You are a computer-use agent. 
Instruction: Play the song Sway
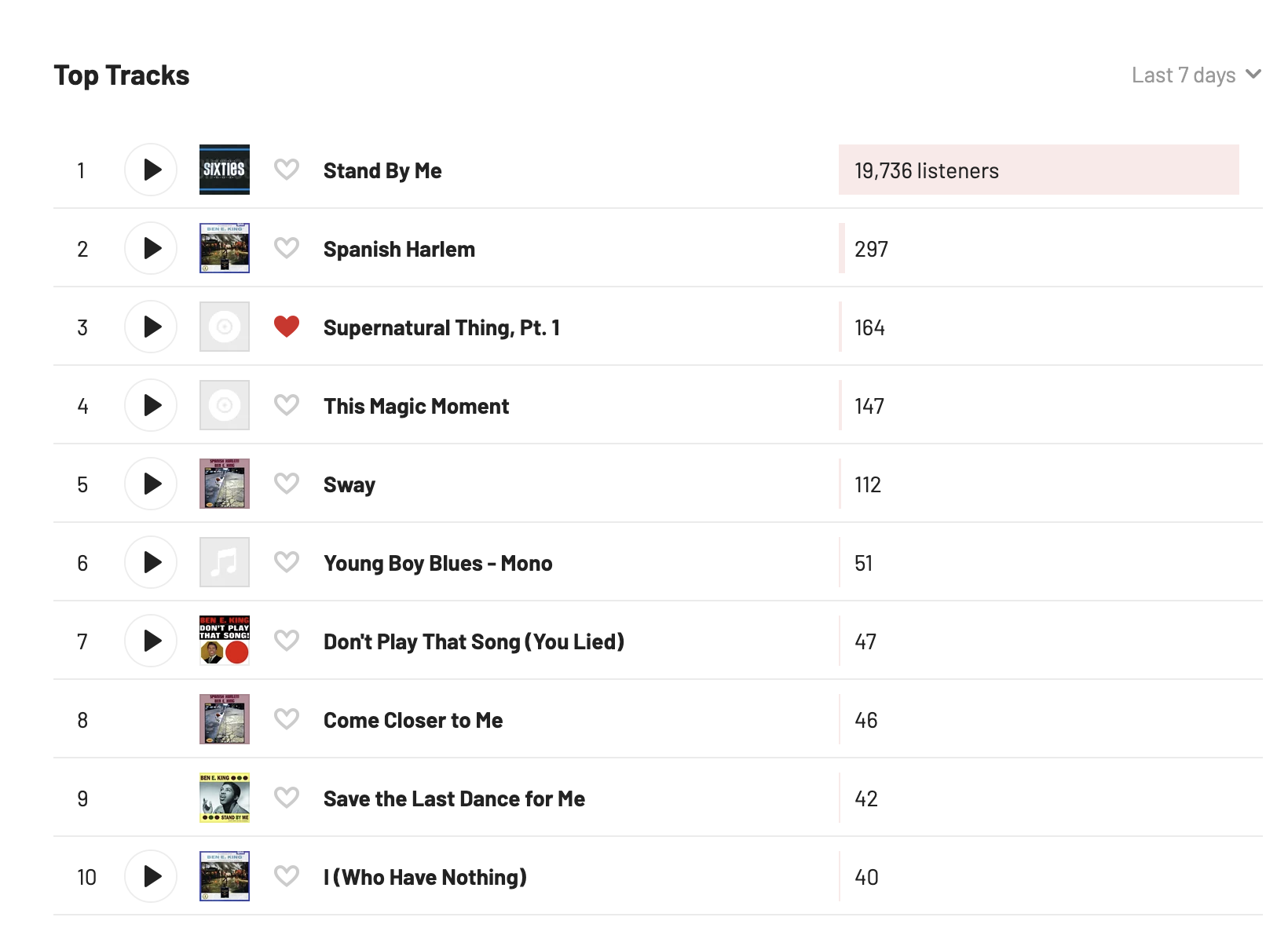[151, 484]
